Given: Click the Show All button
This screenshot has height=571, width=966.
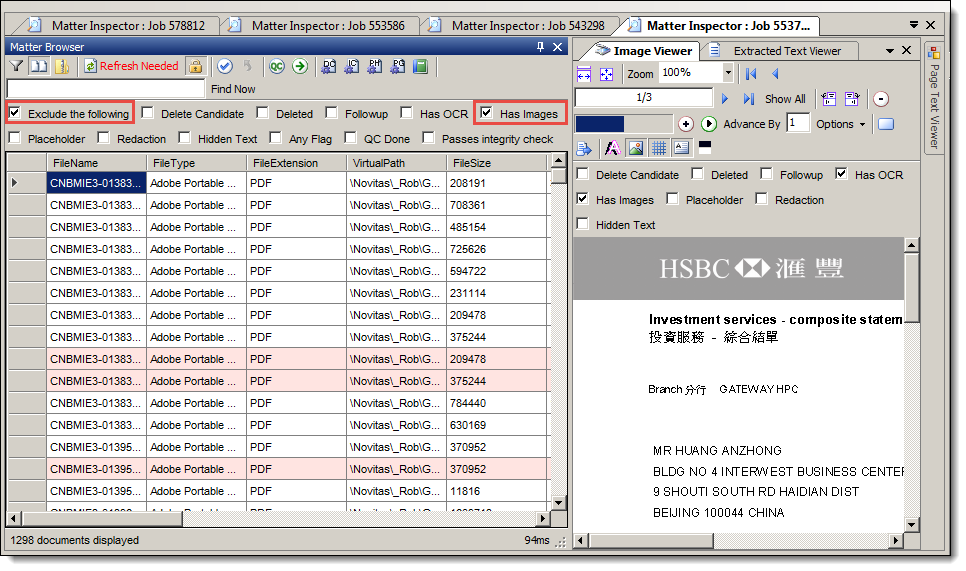Looking at the screenshot, I should click(x=785, y=99).
